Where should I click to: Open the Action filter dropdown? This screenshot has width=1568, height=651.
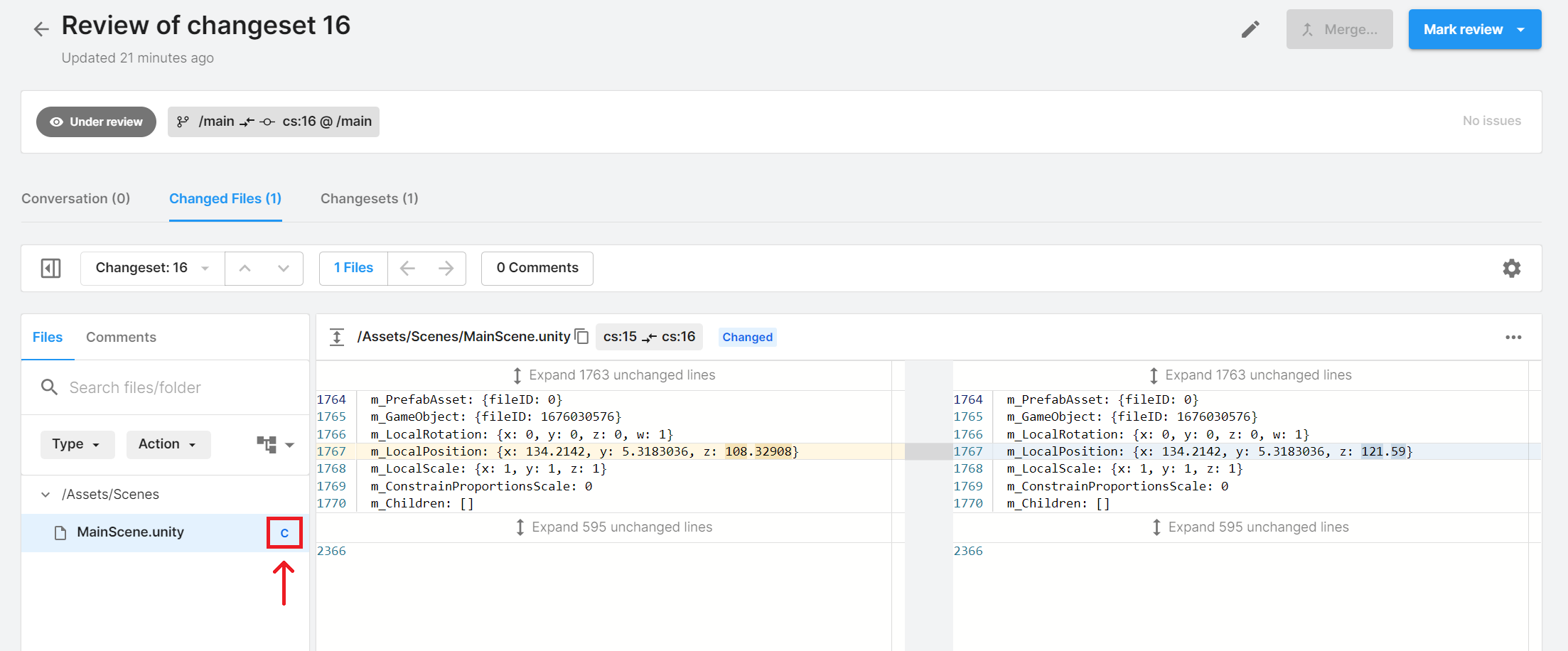168,444
